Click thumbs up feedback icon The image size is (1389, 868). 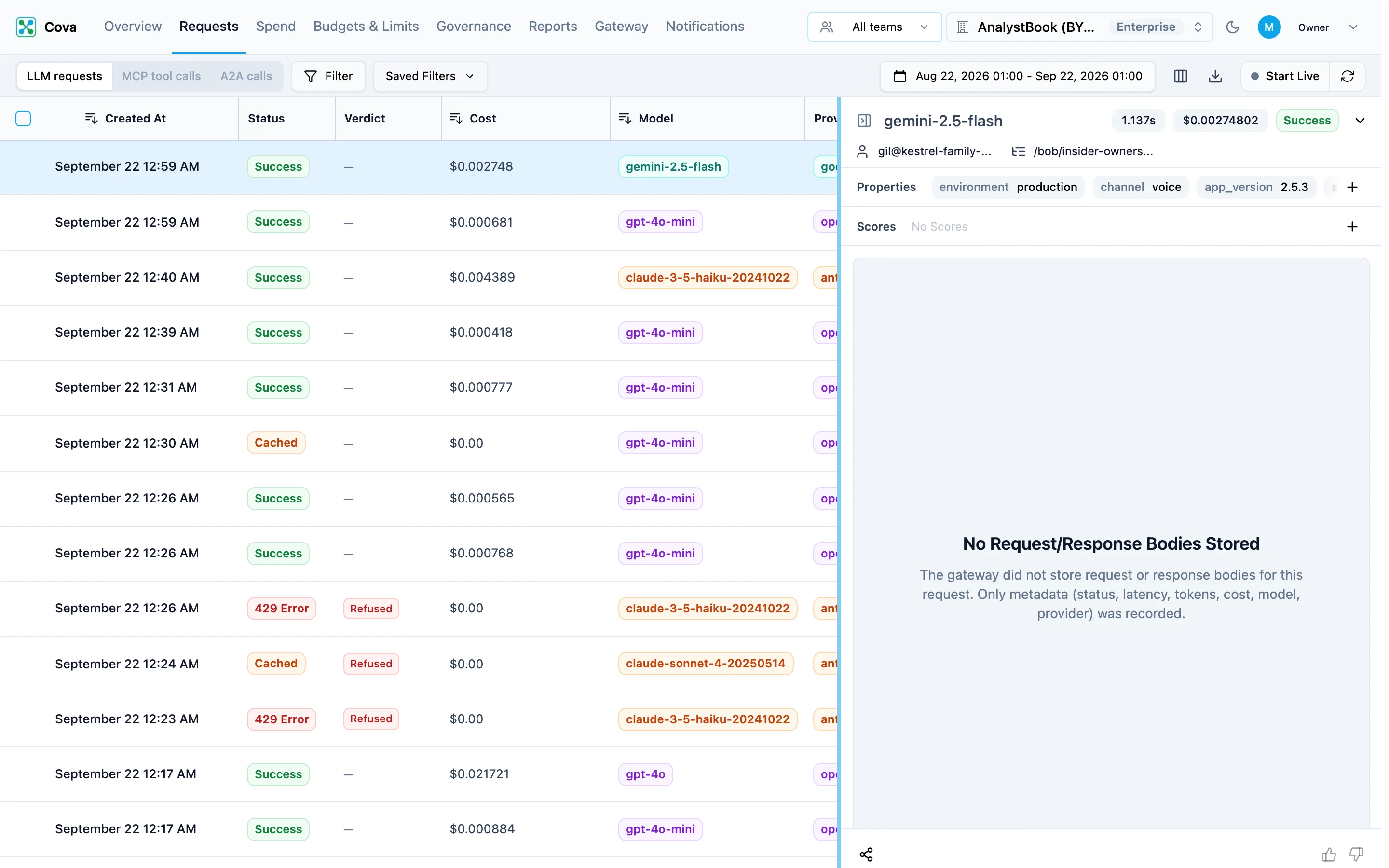tap(1329, 854)
